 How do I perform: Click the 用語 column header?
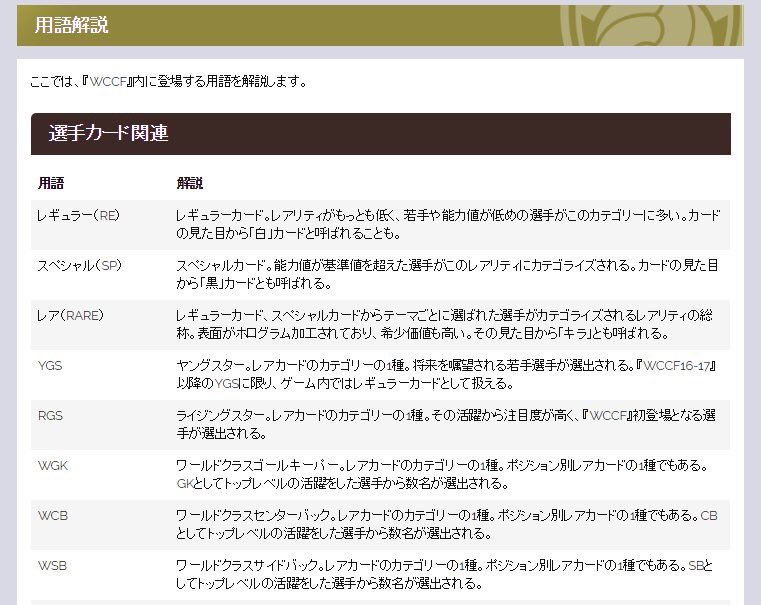[51, 183]
